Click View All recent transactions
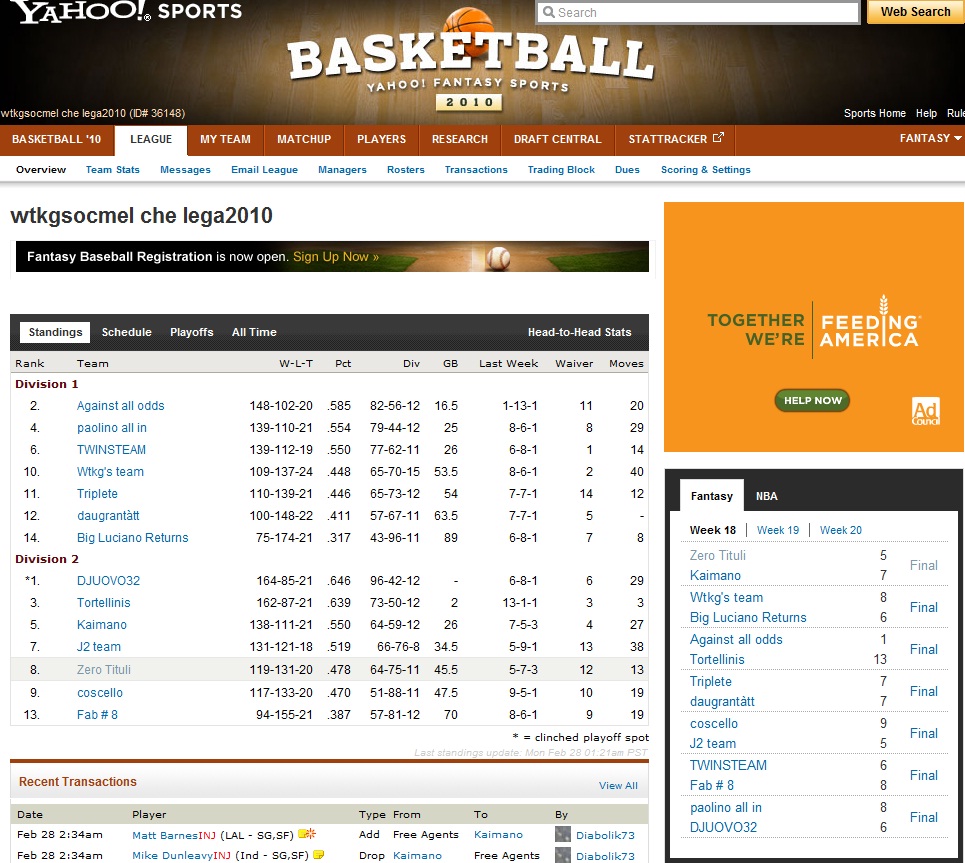 click(618, 786)
